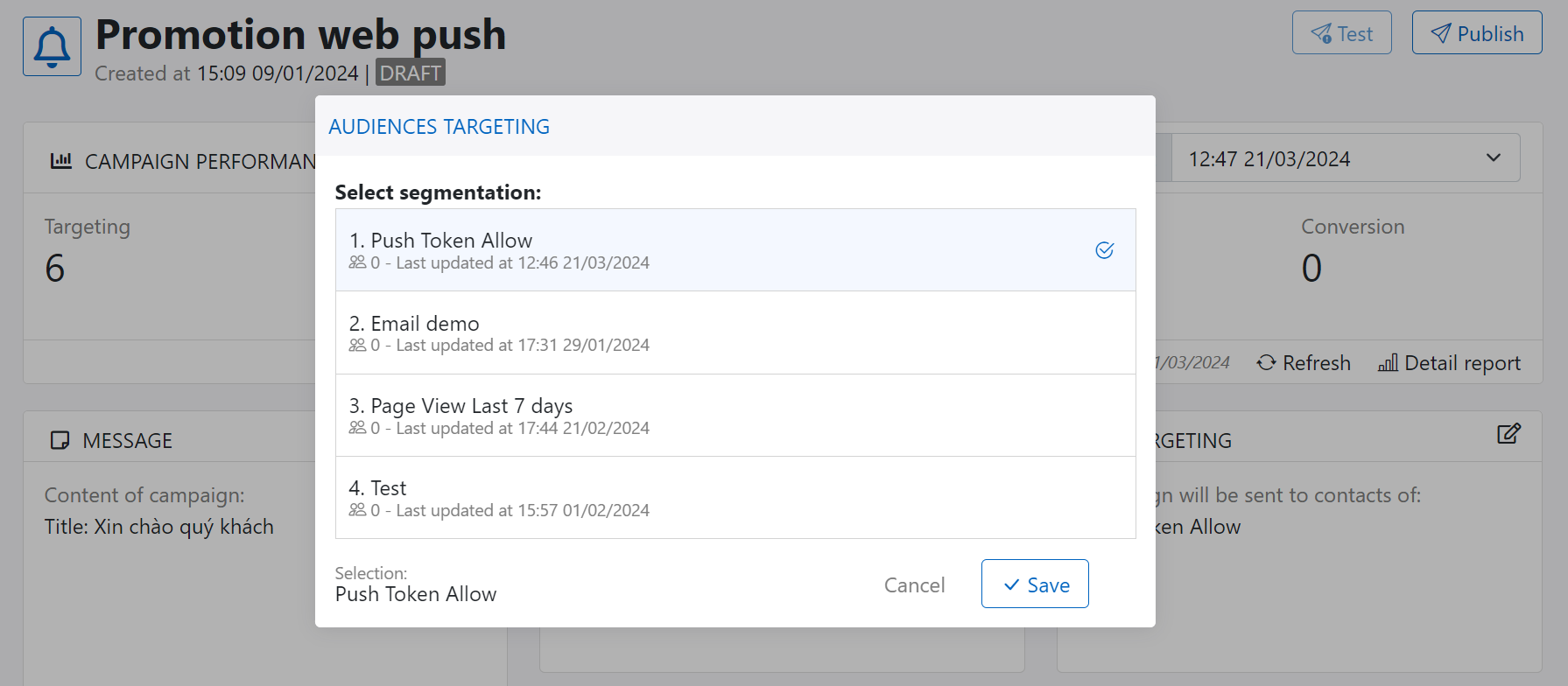Select the Page View Last 7 days segment
This screenshot has height=686, width=1568.
coord(735,416)
